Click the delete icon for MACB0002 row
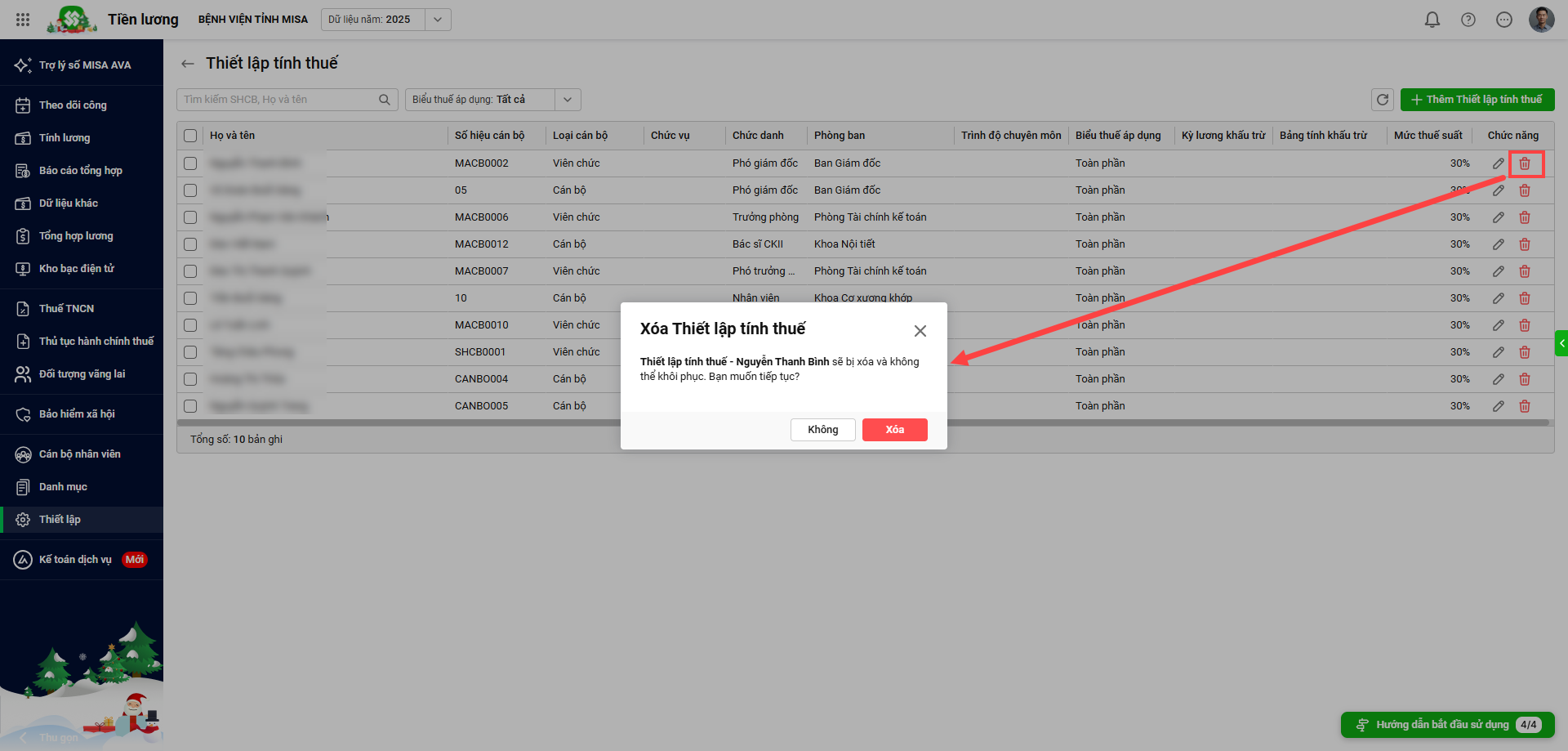Screen dimensions: 1568x751 (x=1524, y=163)
